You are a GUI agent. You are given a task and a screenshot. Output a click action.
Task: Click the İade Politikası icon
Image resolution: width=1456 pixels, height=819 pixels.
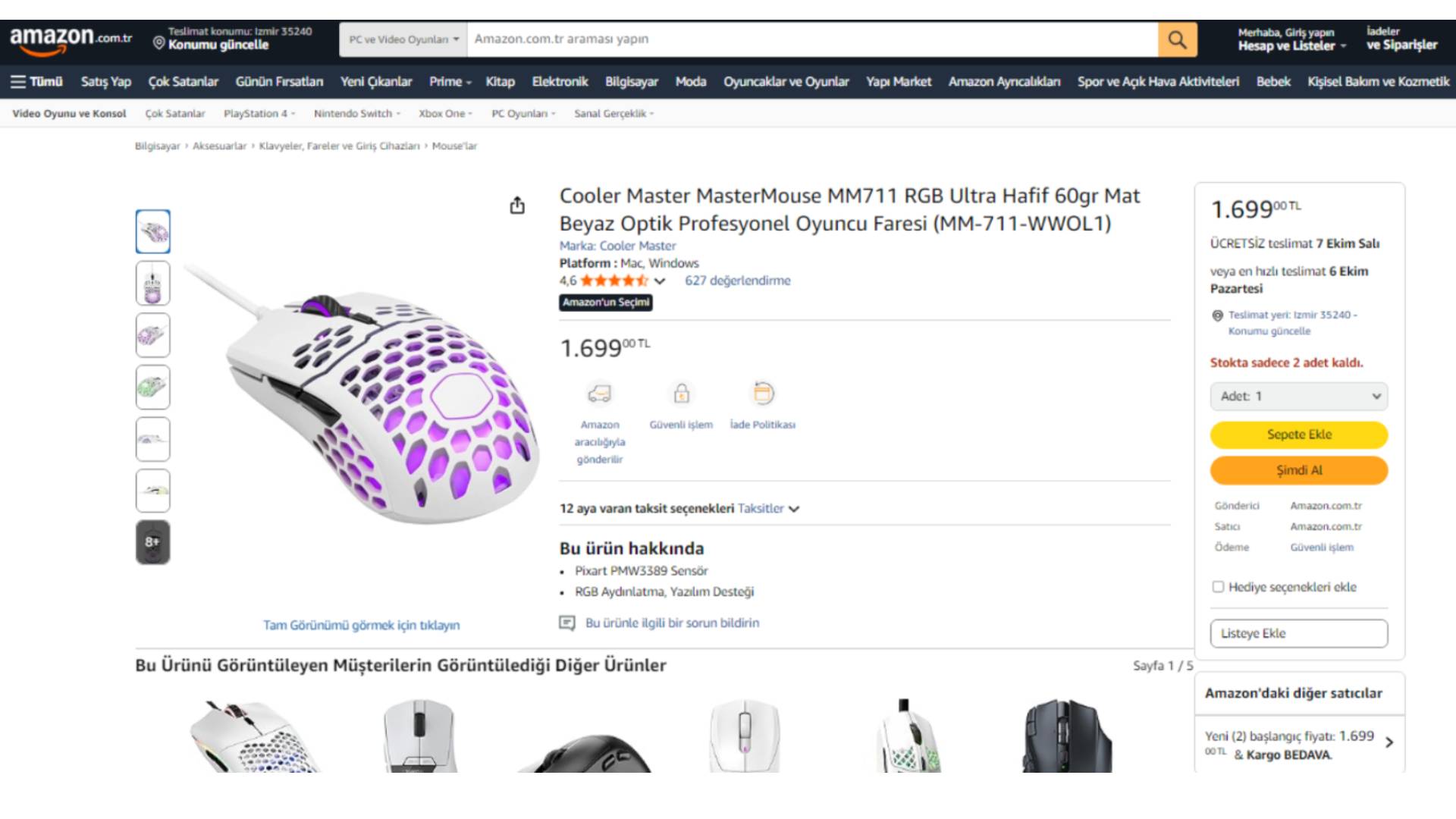click(x=763, y=394)
